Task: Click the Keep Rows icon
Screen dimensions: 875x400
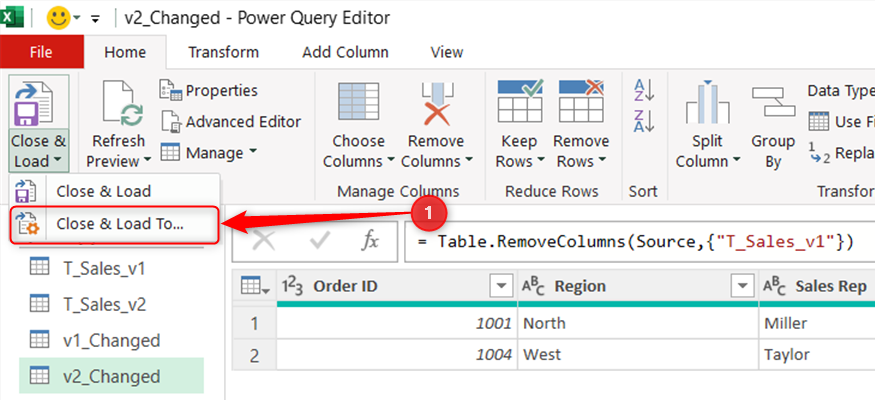Action: 520,101
